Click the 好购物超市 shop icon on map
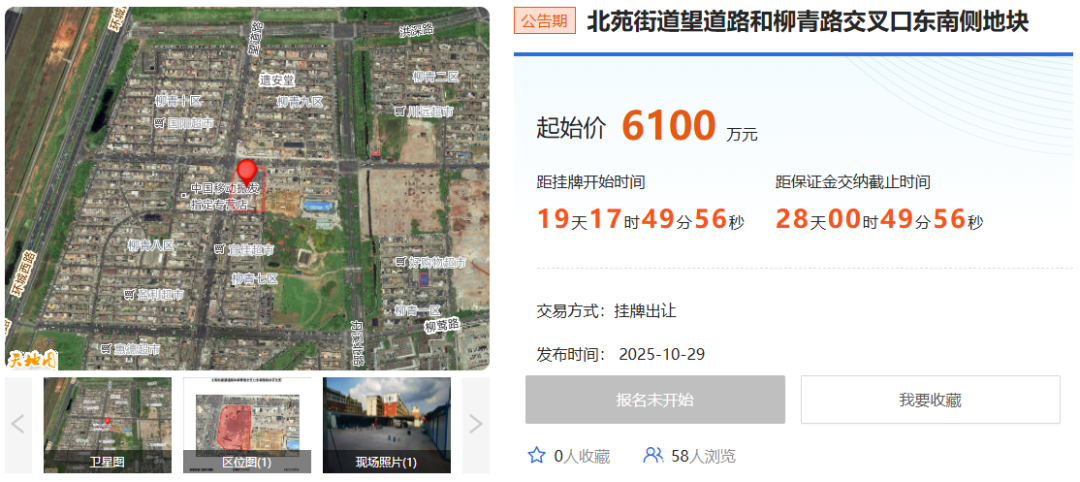Image resolution: width=1080 pixels, height=482 pixels. [403, 262]
